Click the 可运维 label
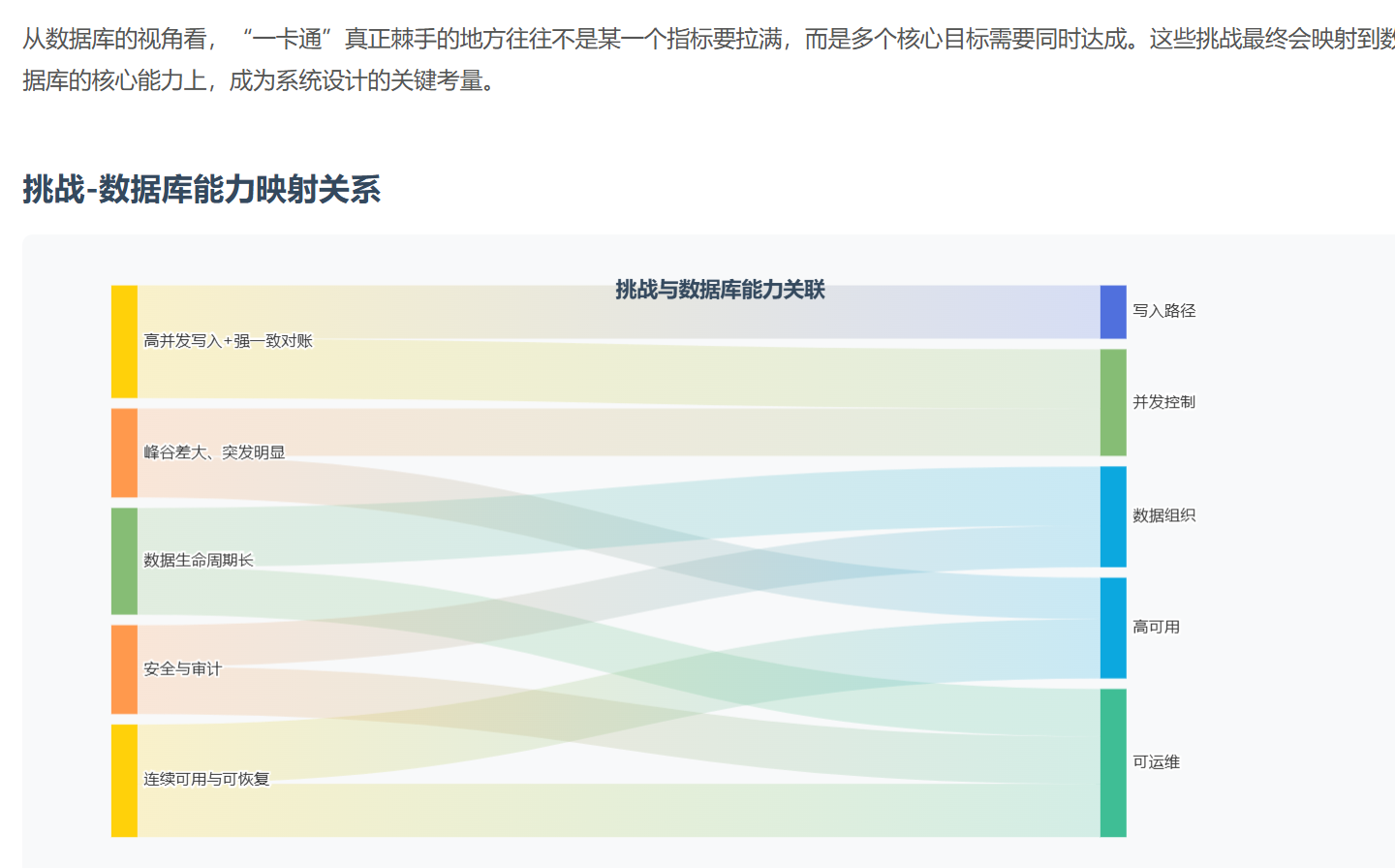The height and width of the screenshot is (868, 1395). pos(1157,762)
